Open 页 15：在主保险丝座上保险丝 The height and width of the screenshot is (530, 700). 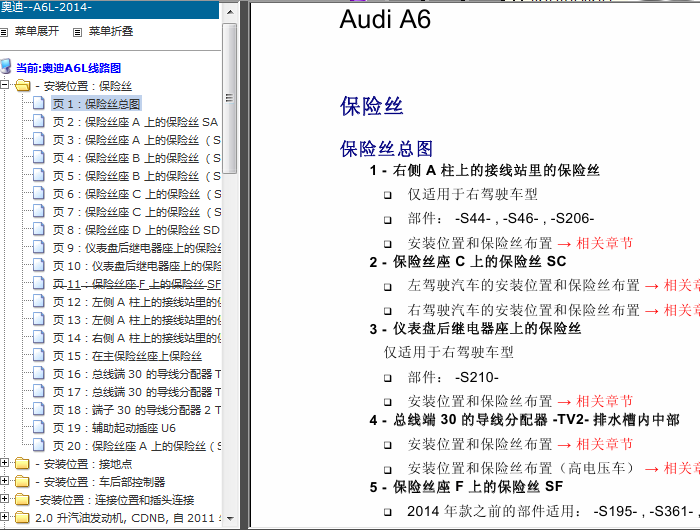tap(127, 356)
